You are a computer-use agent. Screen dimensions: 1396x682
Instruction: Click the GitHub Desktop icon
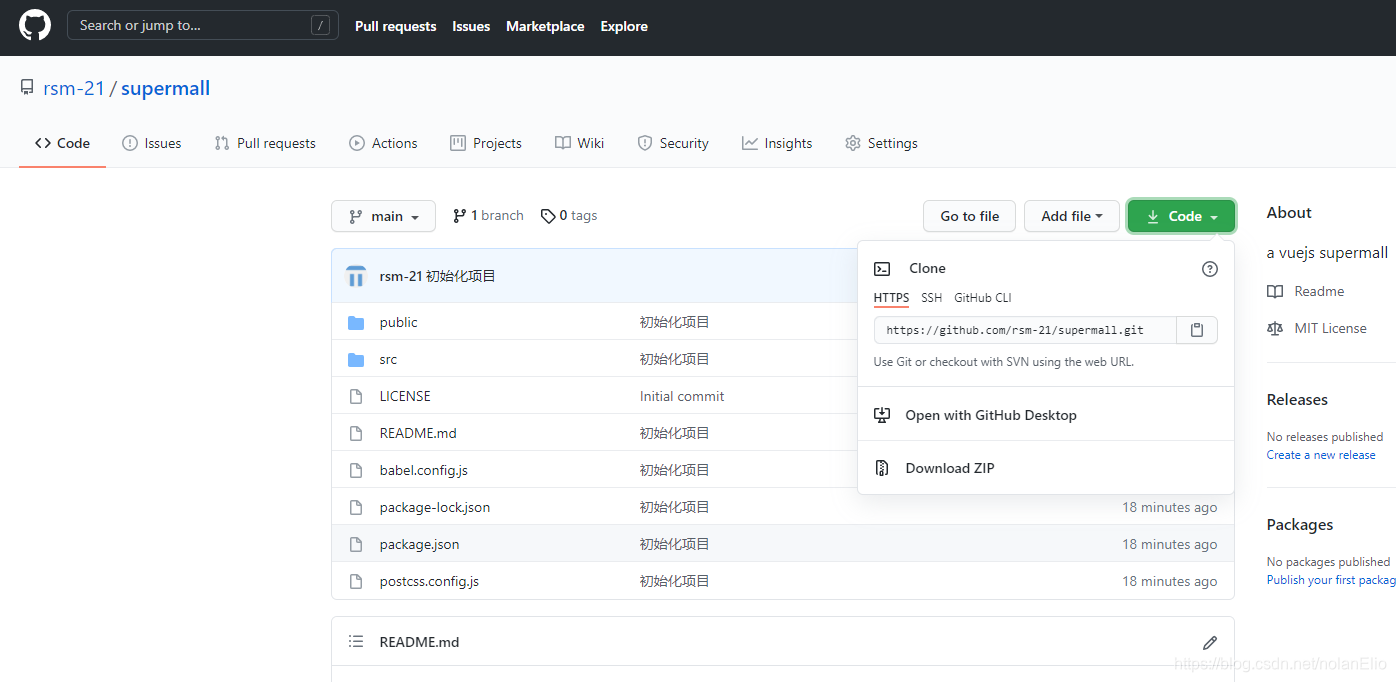point(882,415)
